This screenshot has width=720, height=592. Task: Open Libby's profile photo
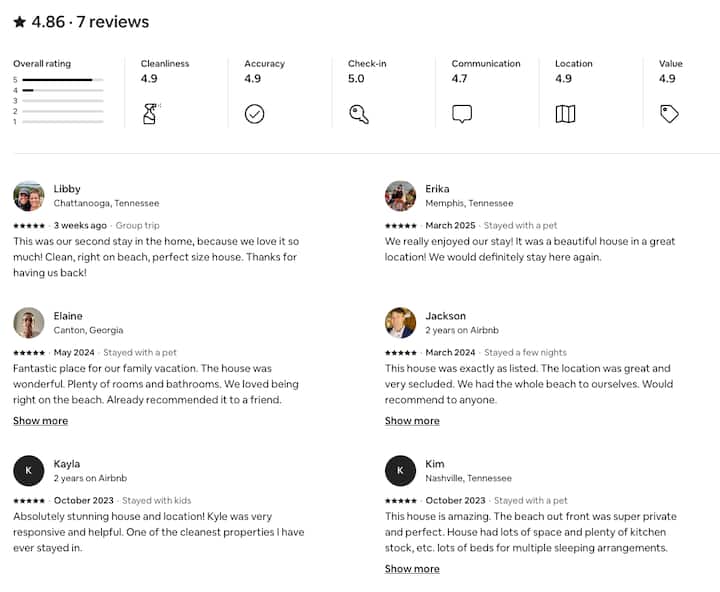(28, 196)
